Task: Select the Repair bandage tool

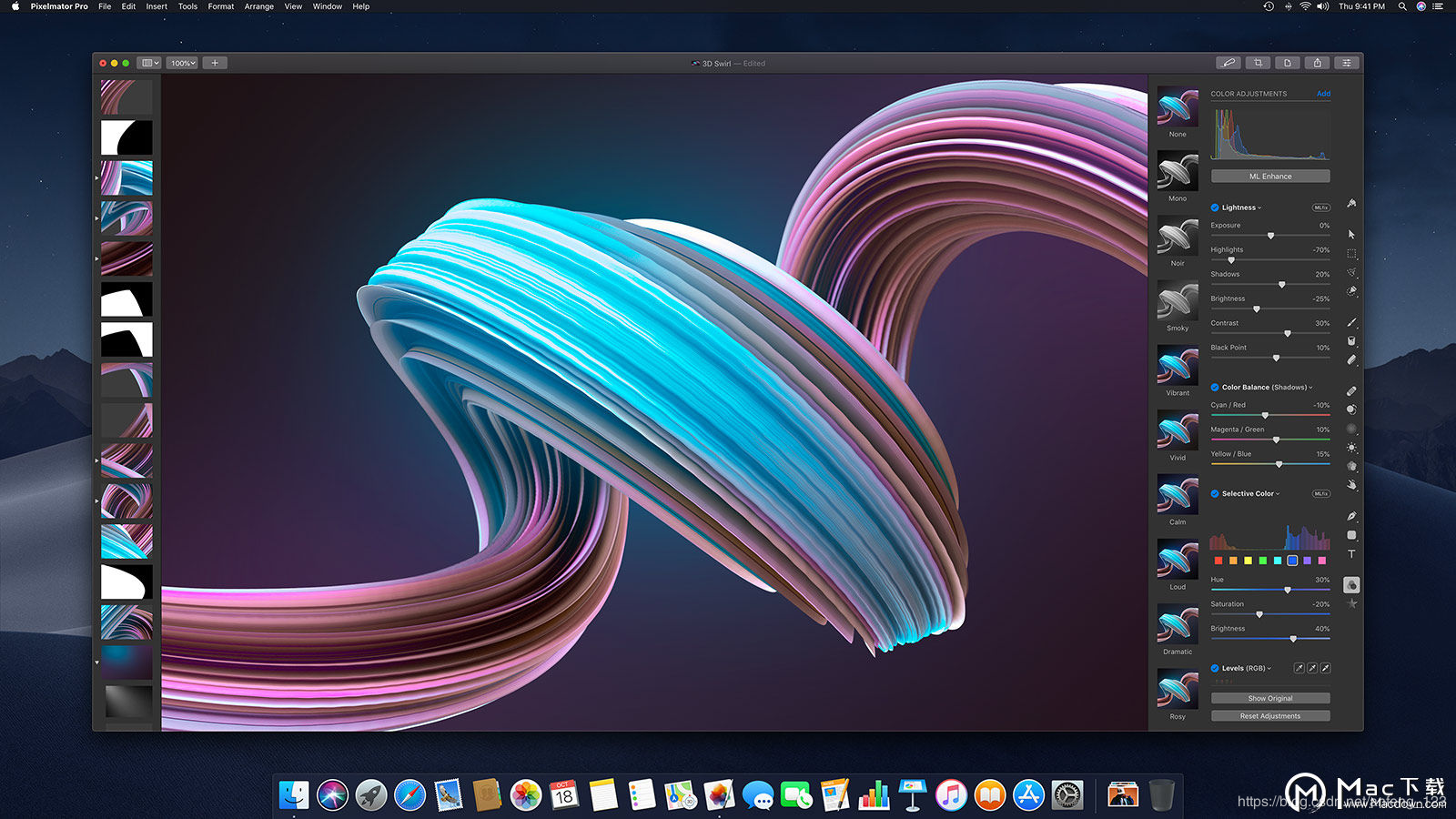Action: tap(1351, 390)
